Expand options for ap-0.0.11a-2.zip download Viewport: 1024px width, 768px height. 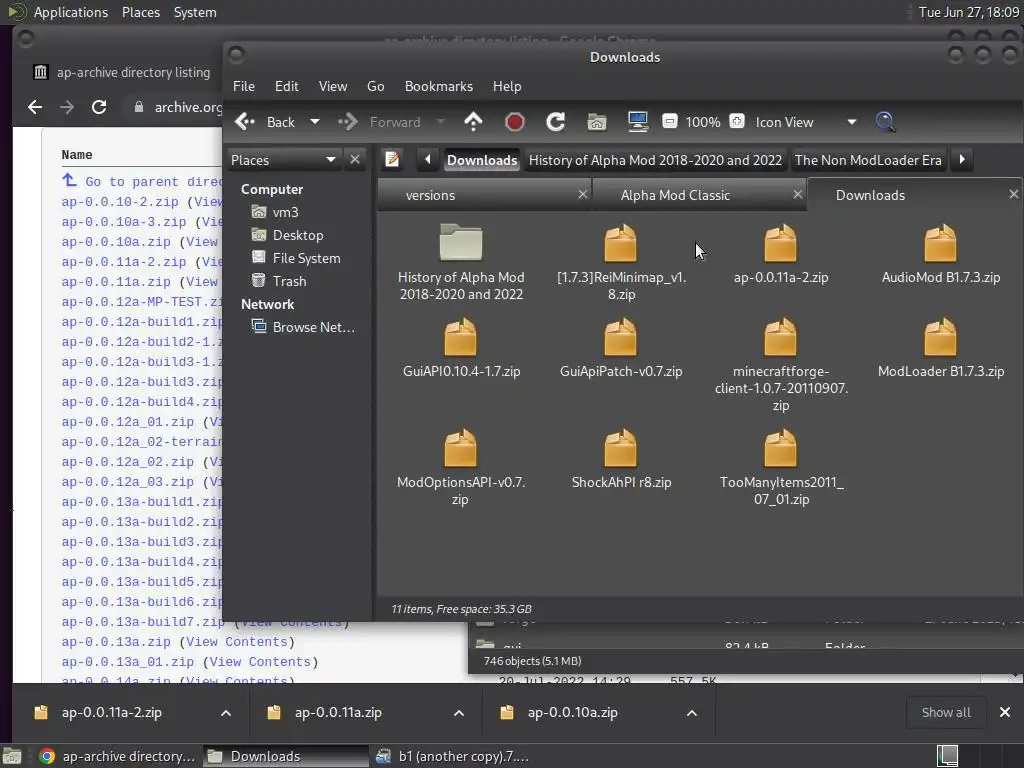pyautogui.click(x=226, y=712)
